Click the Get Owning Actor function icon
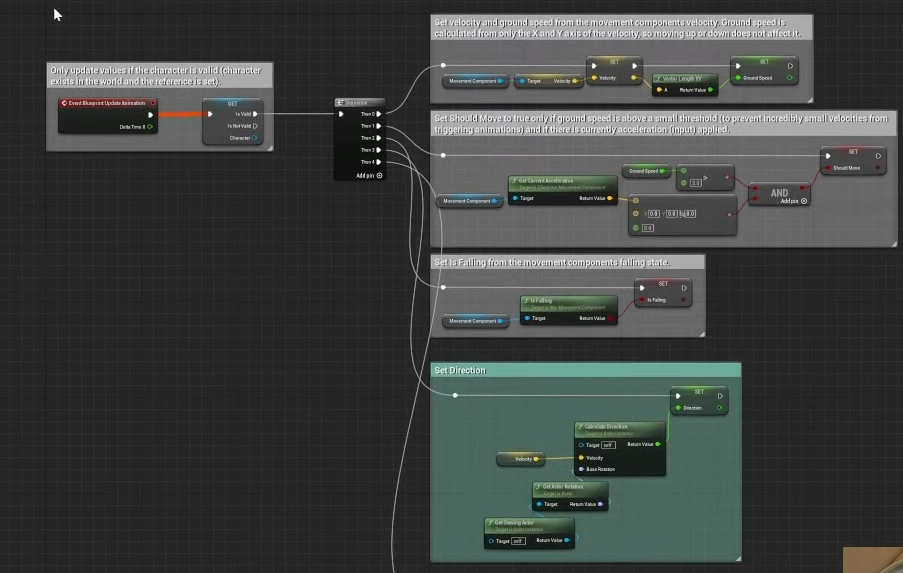This screenshot has width=903, height=573. pyautogui.click(x=490, y=522)
